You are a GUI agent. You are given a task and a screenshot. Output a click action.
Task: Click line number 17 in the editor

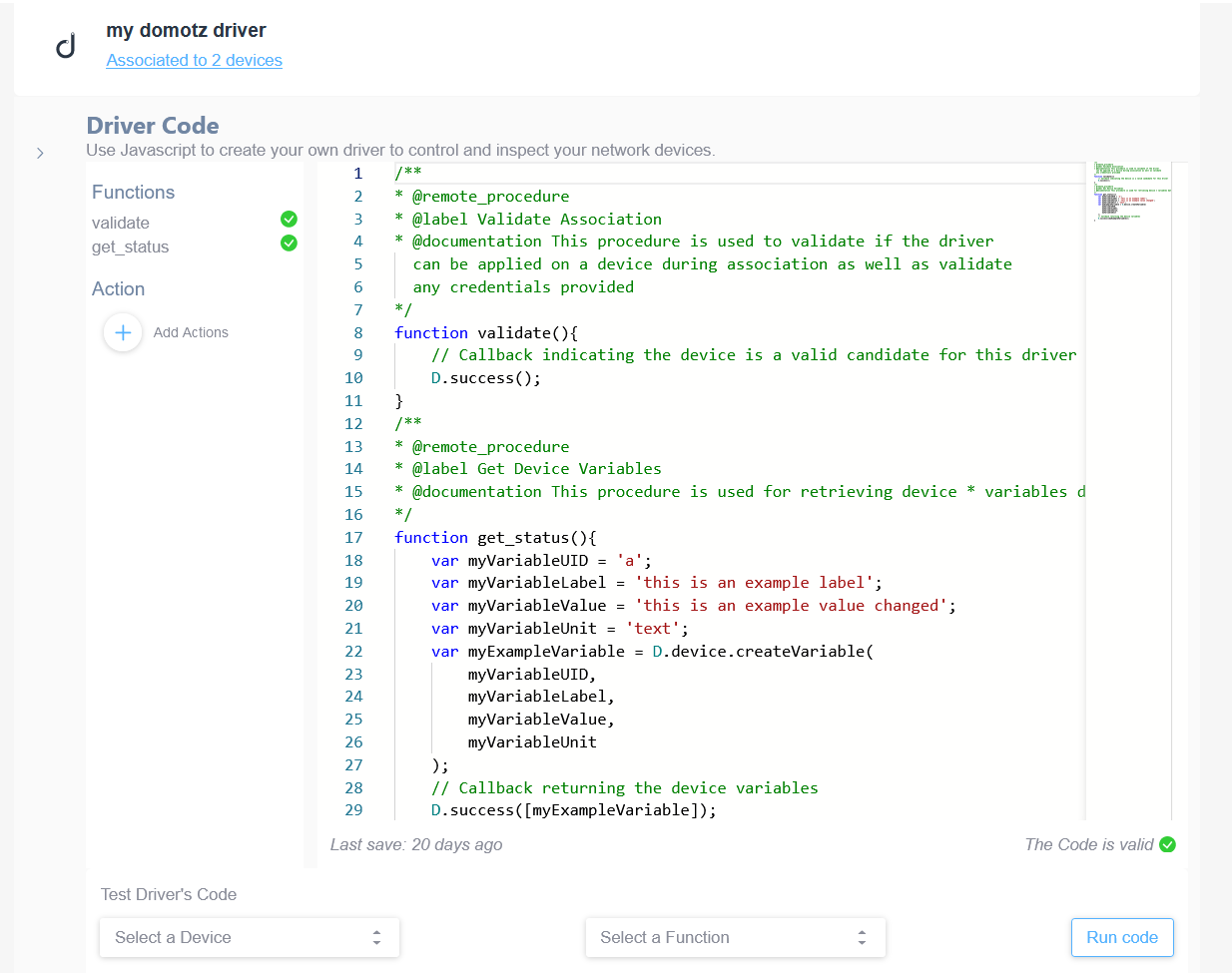tap(353, 537)
